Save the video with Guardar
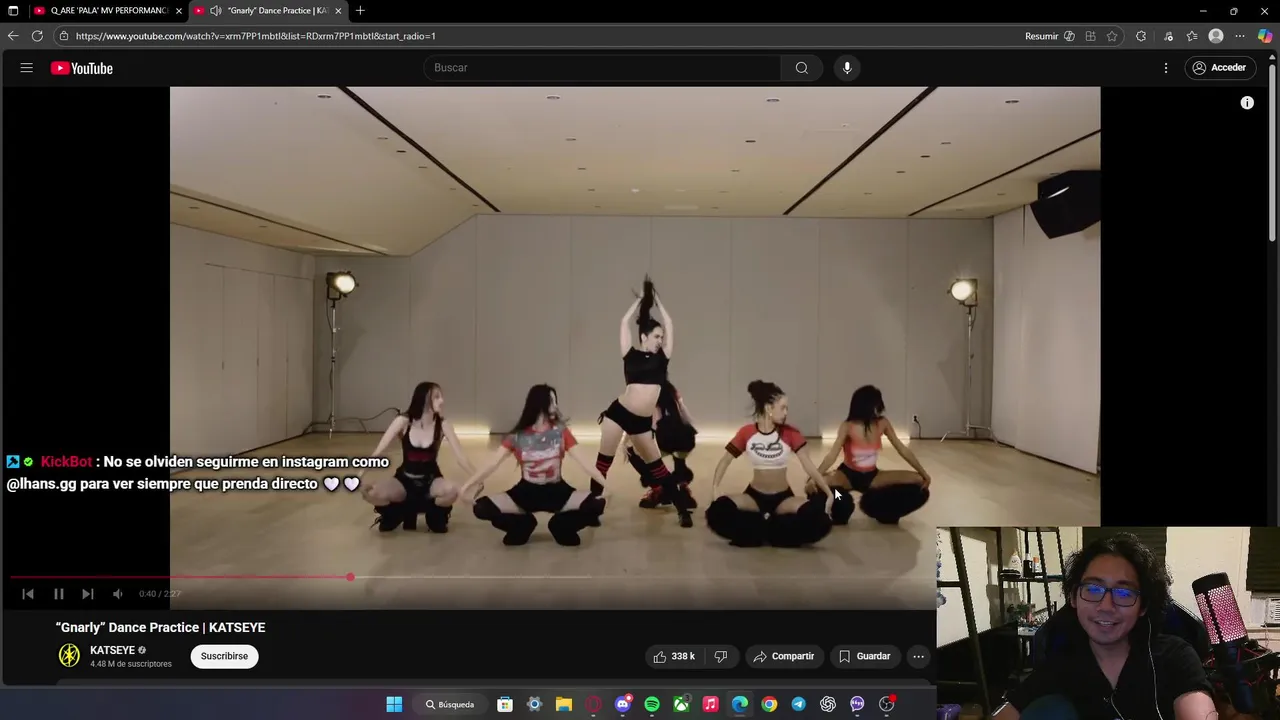 tap(864, 656)
